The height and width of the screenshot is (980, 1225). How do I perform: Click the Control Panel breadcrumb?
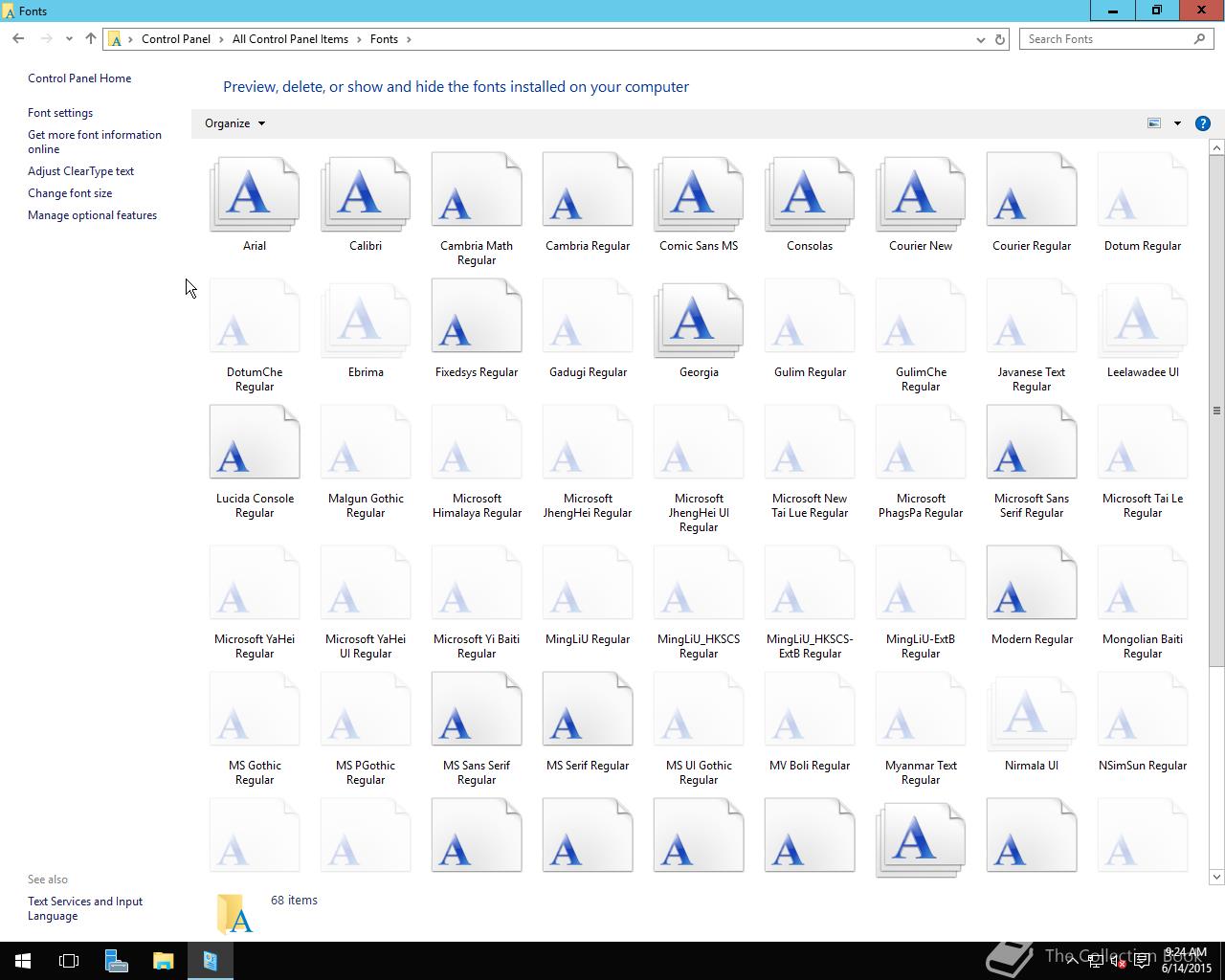176,39
